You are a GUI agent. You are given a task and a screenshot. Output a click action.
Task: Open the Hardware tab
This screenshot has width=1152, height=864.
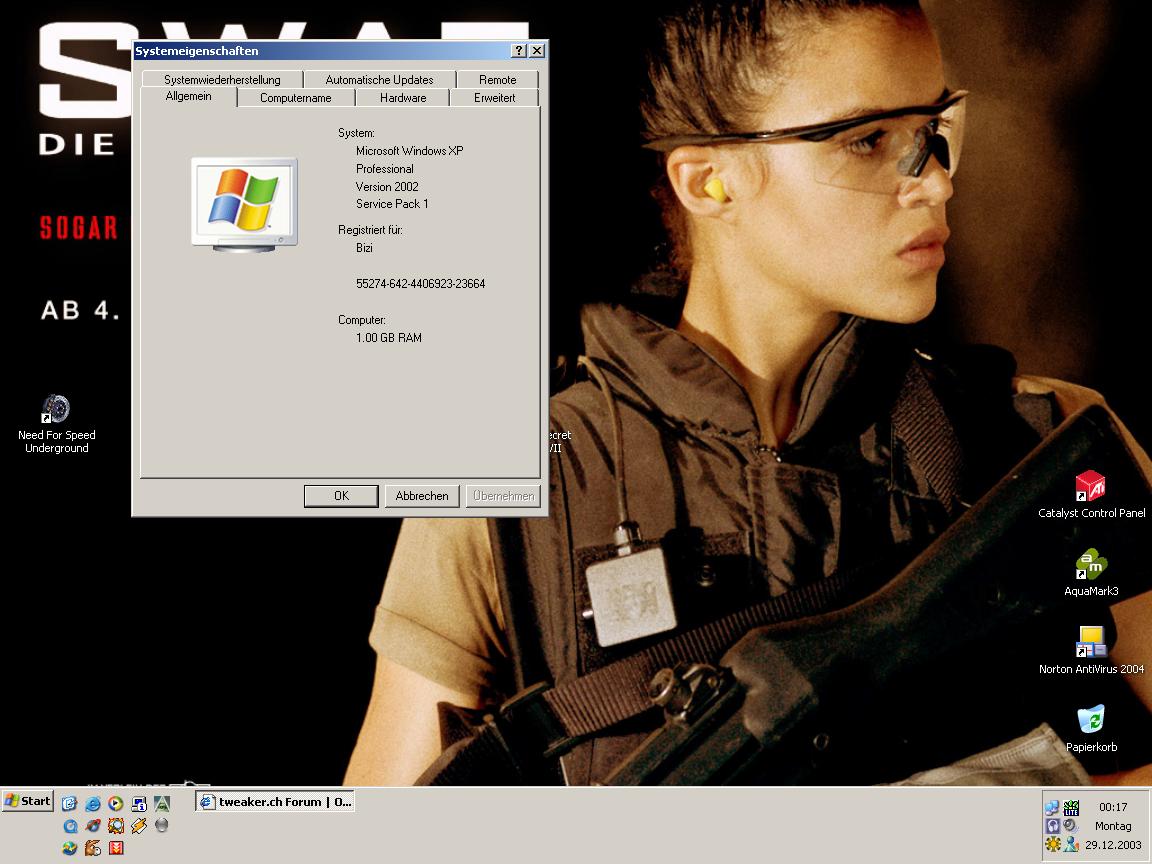(x=403, y=98)
